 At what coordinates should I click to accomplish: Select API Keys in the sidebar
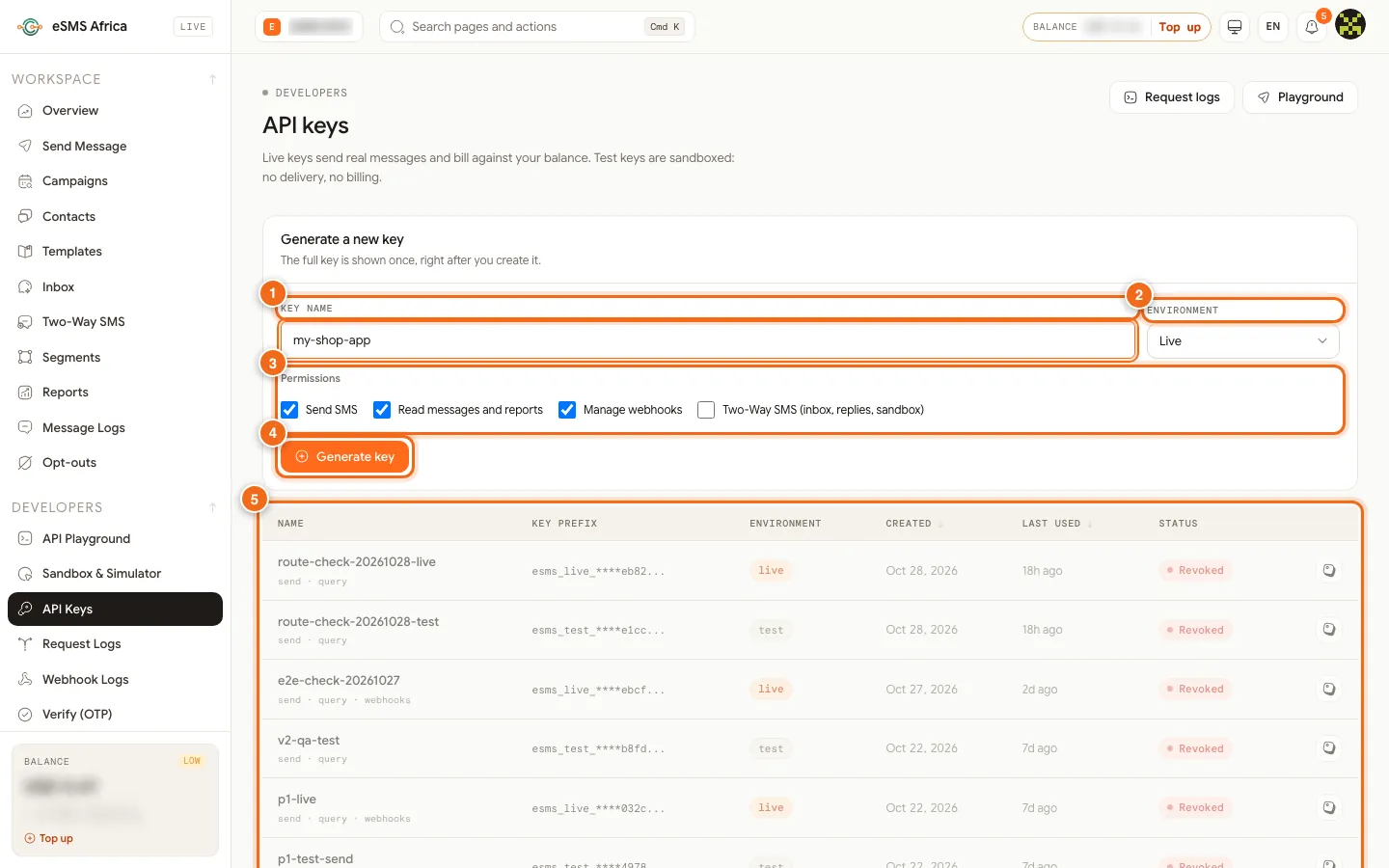coord(115,610)
